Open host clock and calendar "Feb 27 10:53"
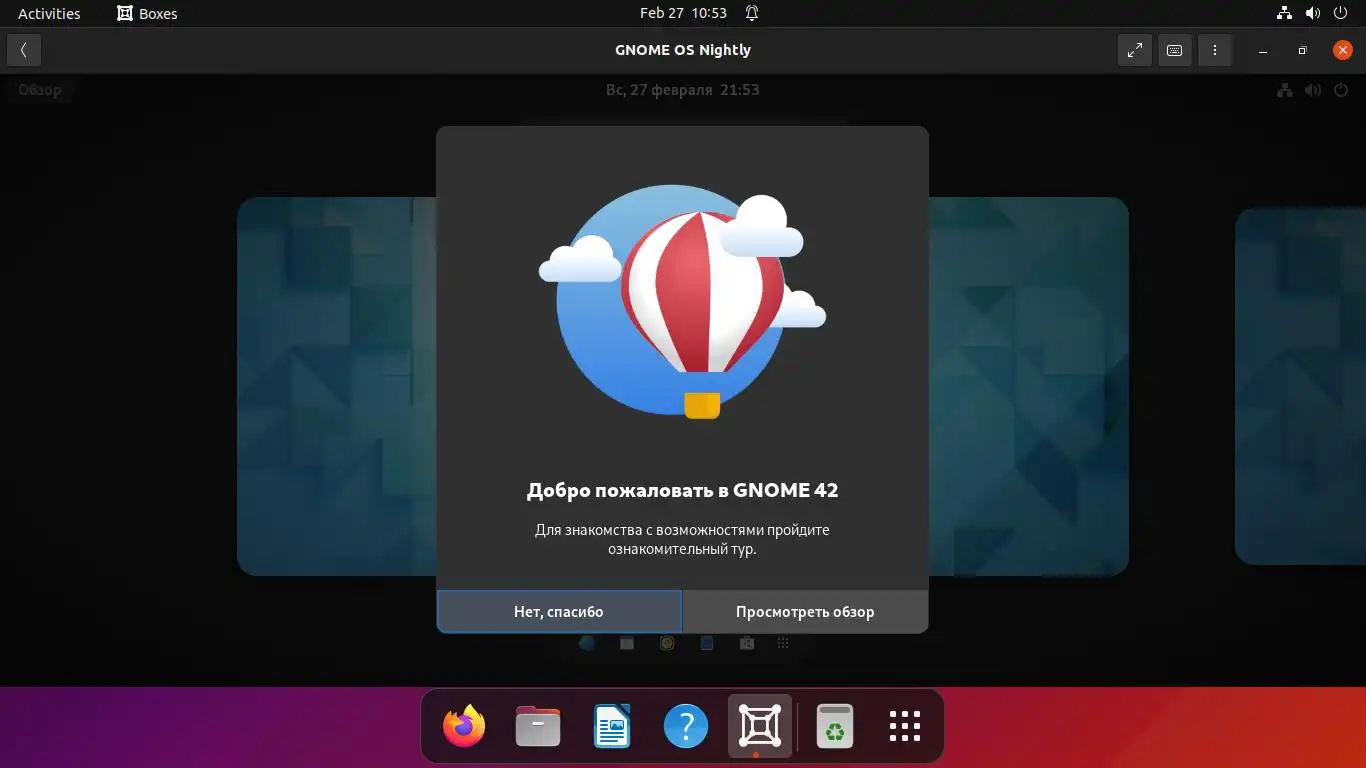The height and width of the screenshot is (768, 1366). 683,13
